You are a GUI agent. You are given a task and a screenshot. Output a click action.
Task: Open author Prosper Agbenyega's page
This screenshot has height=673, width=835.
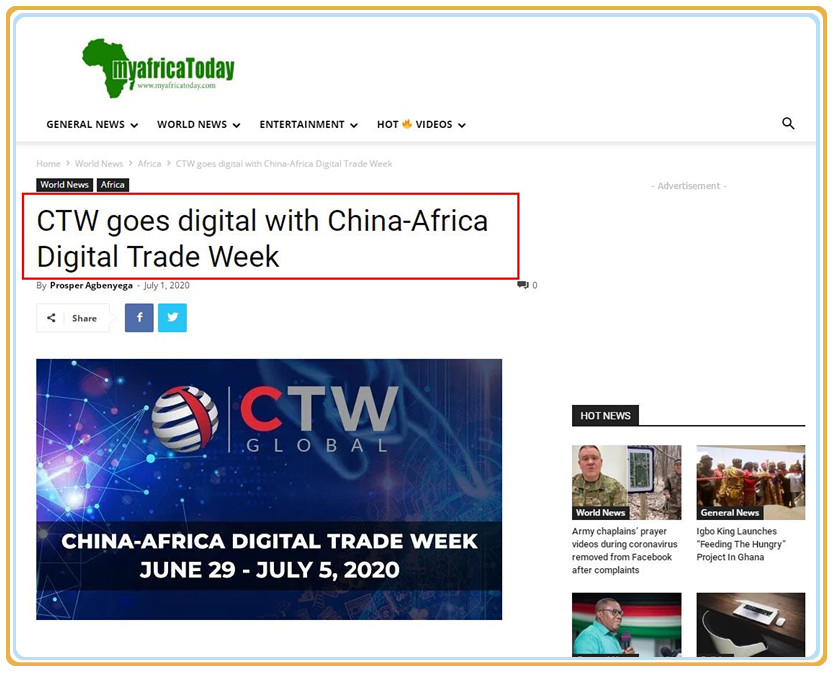(x=91, y=285)
